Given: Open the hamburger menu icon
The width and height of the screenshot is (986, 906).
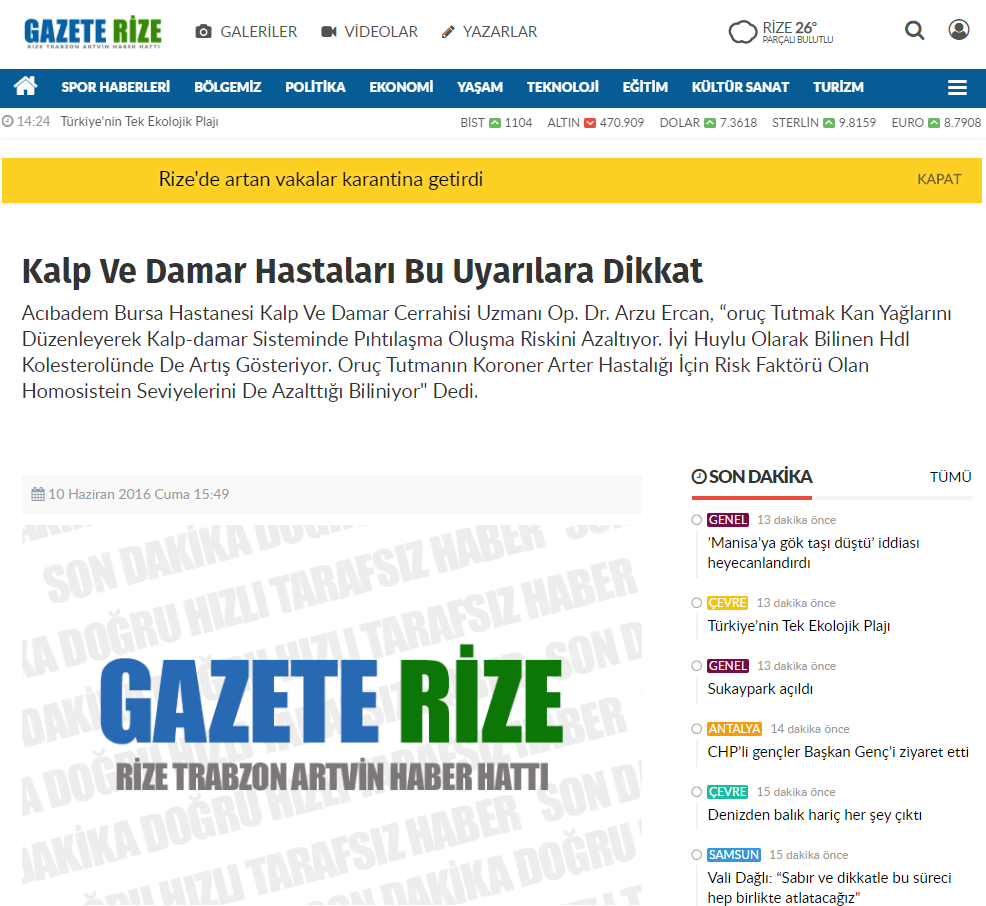Looking at the screenshot, I should point(957,87).
